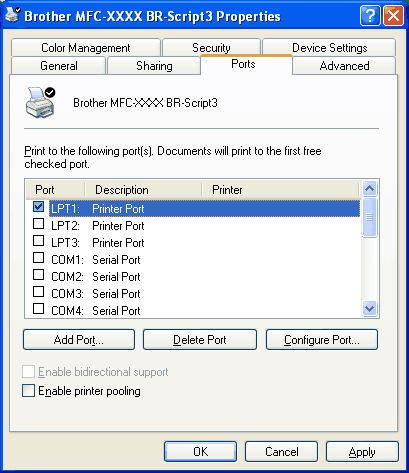Switch to the Device Settings tab
Image resolution: width=409 pixels, height=473 pixels.
coord(330,48)
